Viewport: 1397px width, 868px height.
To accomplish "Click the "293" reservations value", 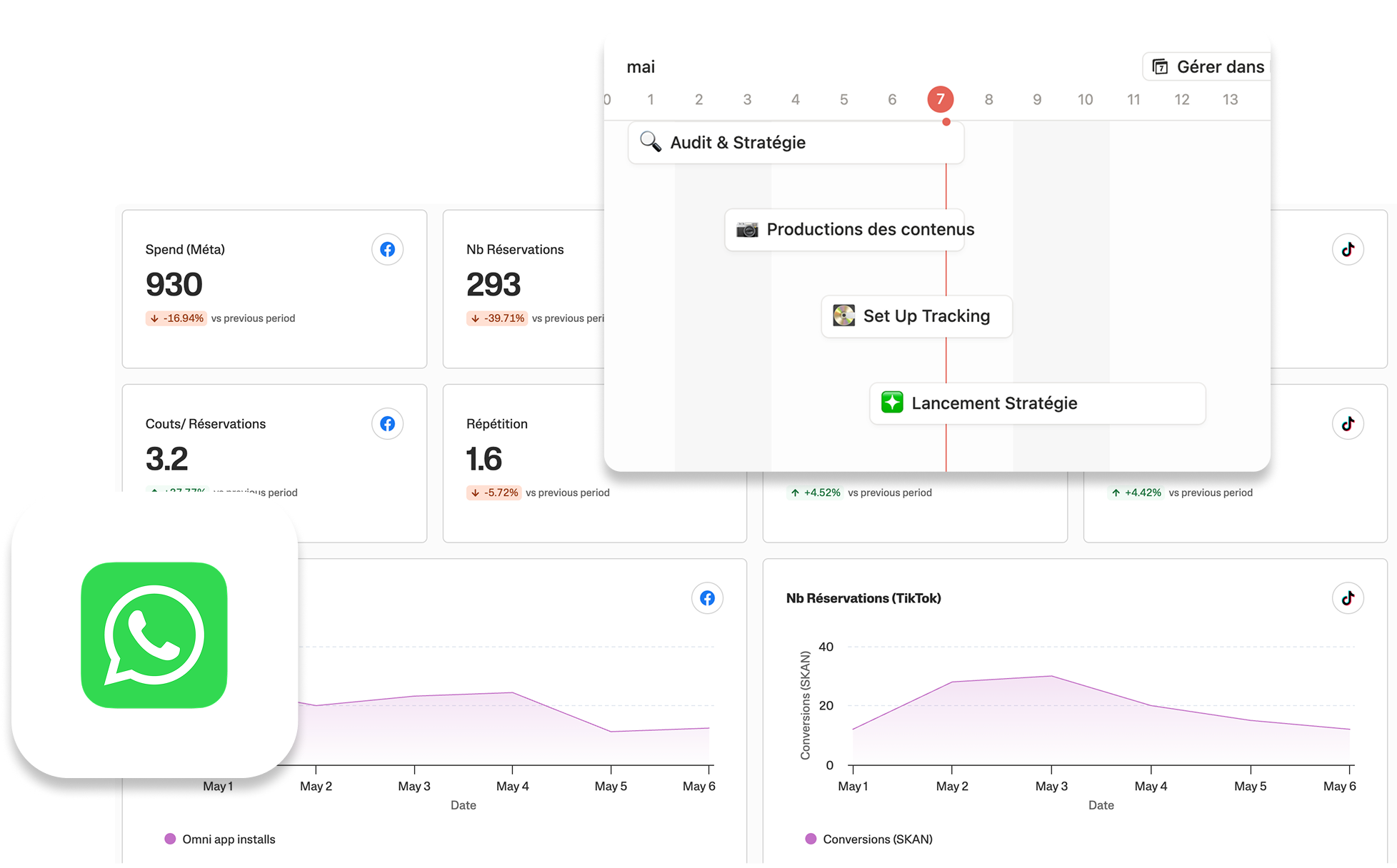I will click(494, 284).
